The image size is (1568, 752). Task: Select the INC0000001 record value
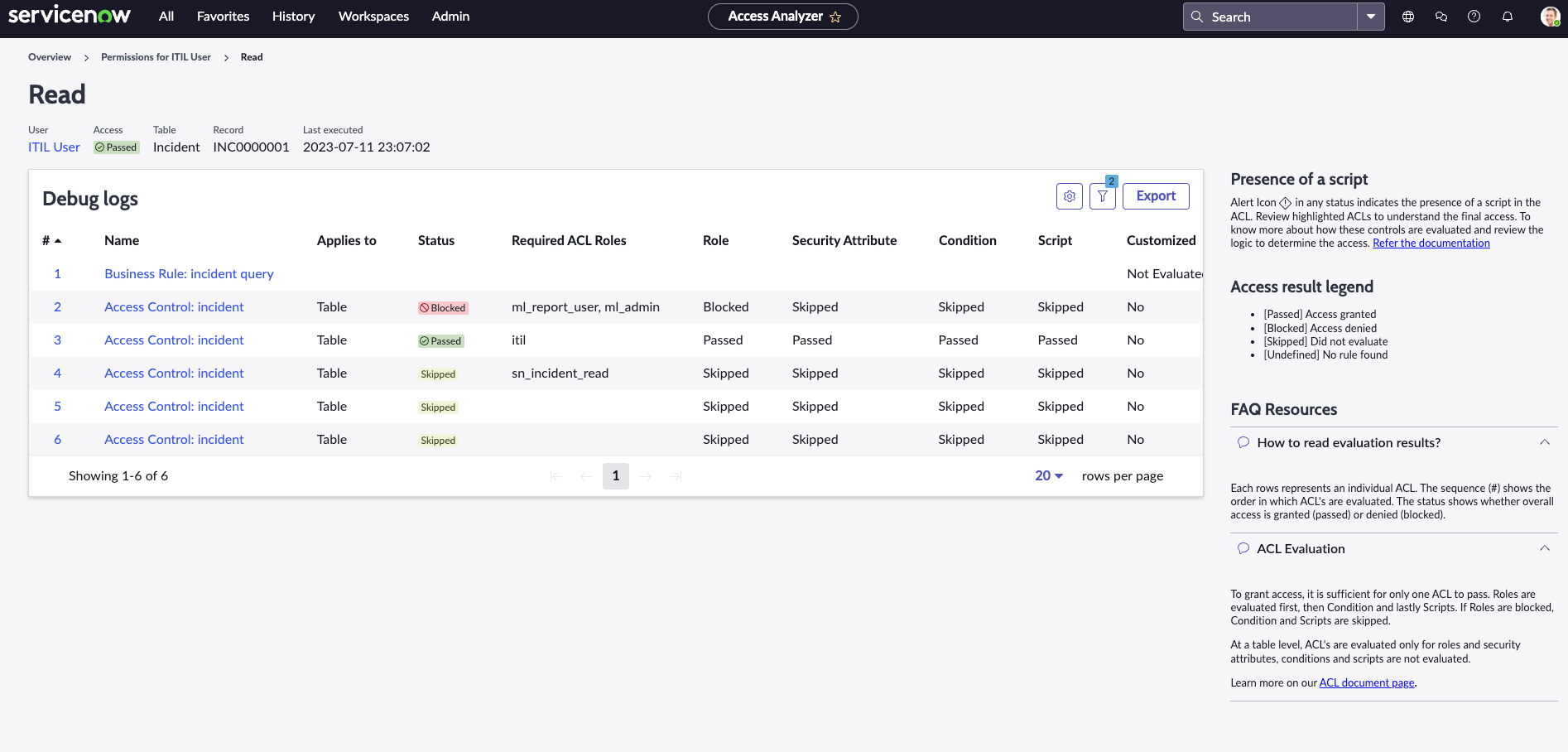(251, 147)
